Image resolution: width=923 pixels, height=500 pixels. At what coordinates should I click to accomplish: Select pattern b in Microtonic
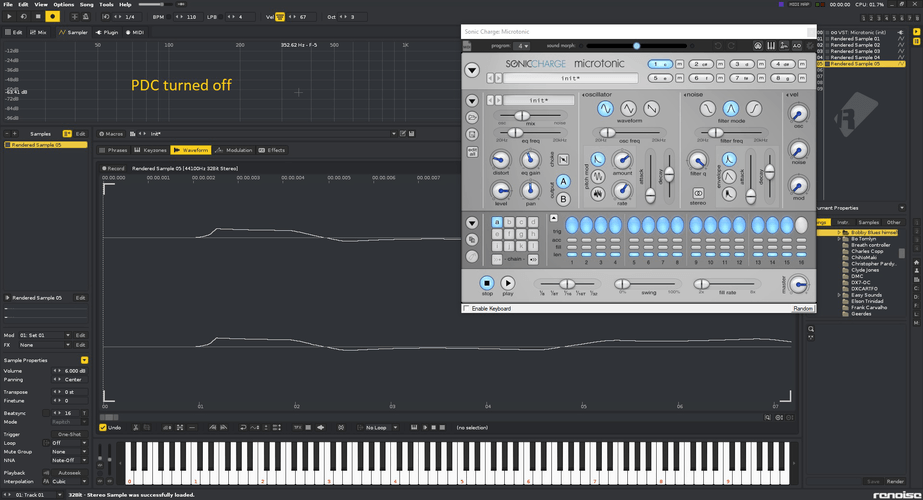point(509,222)
